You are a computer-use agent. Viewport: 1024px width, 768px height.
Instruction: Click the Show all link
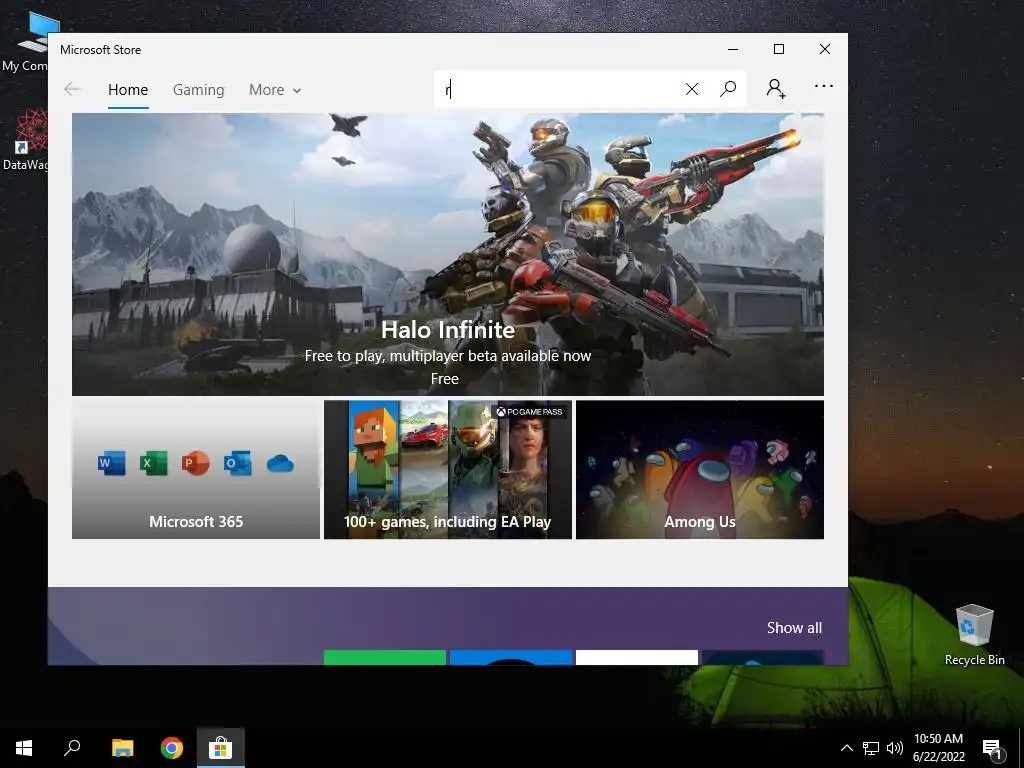[794, 628]
